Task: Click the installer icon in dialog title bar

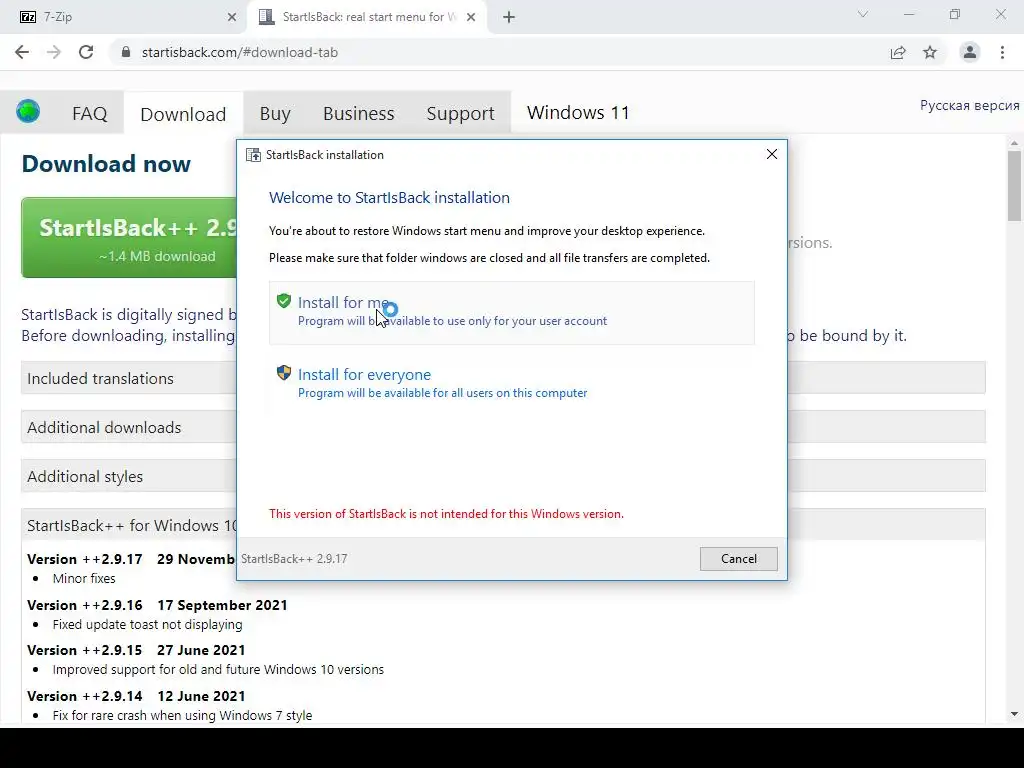Action: click(x=253, y=155)
